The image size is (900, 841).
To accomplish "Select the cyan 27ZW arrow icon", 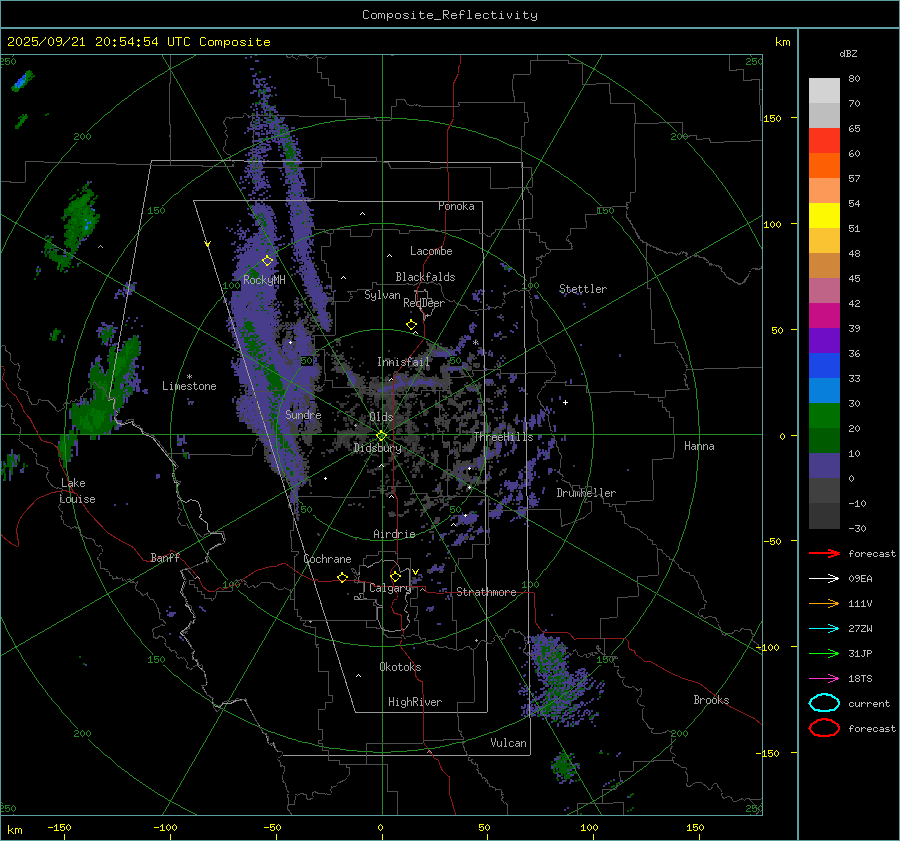I will click(824, 628).
